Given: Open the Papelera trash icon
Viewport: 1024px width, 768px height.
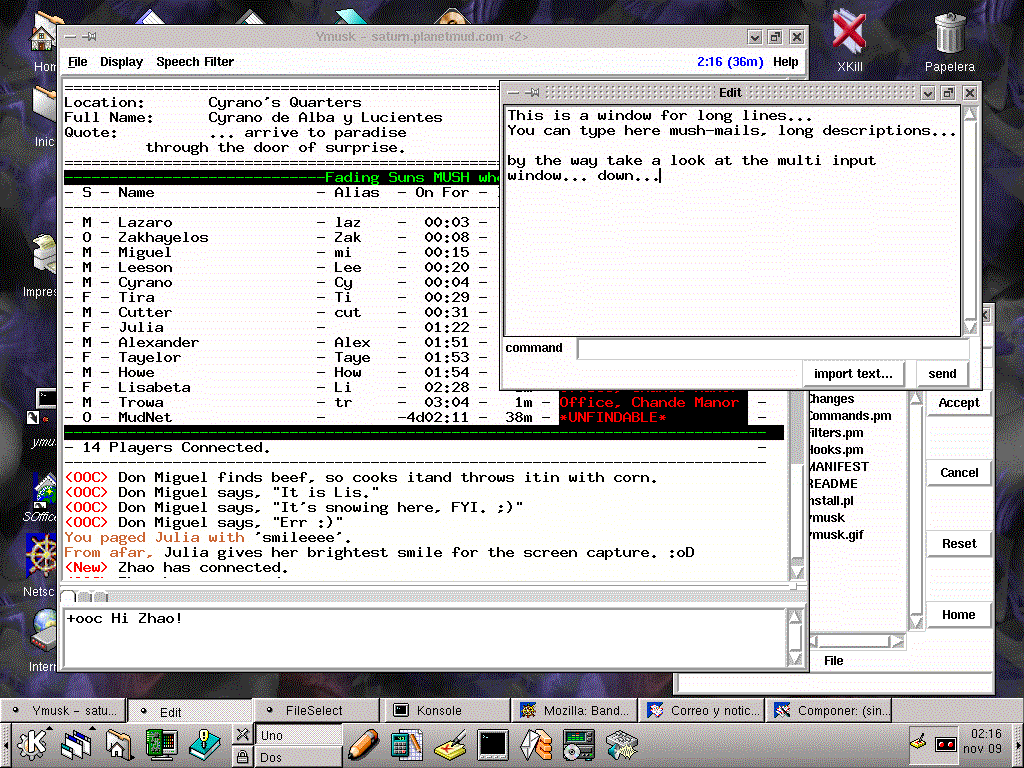Looking at the screenshot, I should click(x=949, y=33).
